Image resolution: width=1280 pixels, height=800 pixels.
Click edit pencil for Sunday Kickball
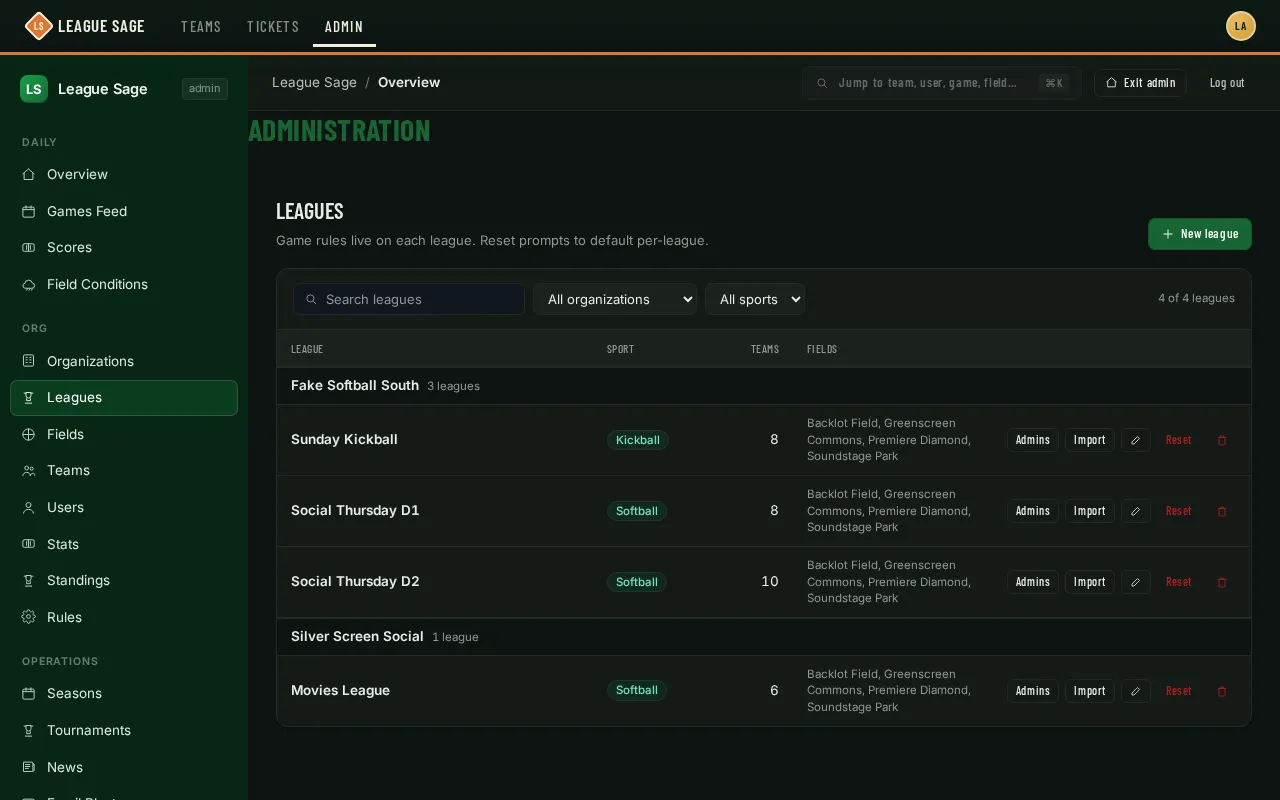(x=1135, y=440)
